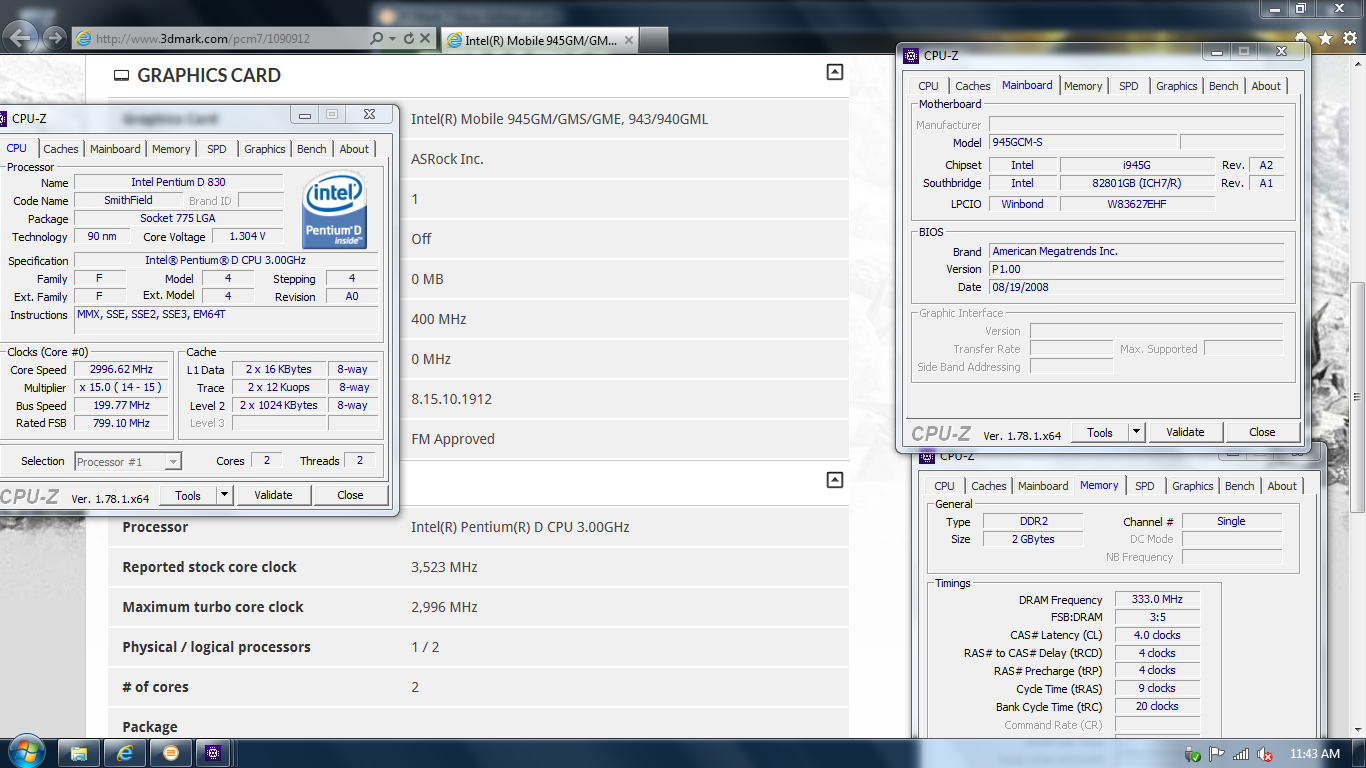This screenshot has width=1366, height=768.
Task: Select SPD tab in the Memory window
Action: point(1145,486)
